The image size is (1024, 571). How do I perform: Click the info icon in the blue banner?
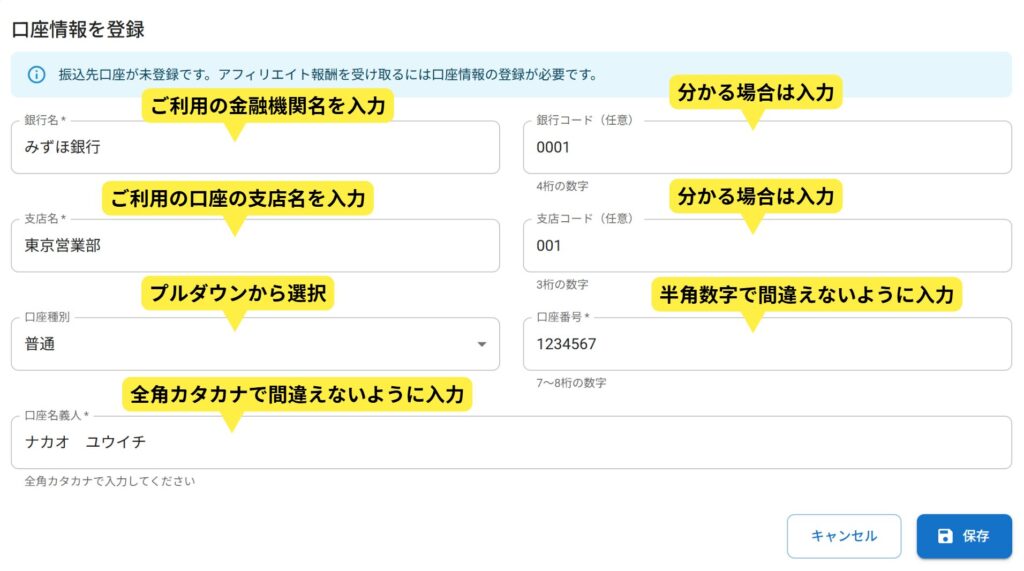tap(37, 74)
